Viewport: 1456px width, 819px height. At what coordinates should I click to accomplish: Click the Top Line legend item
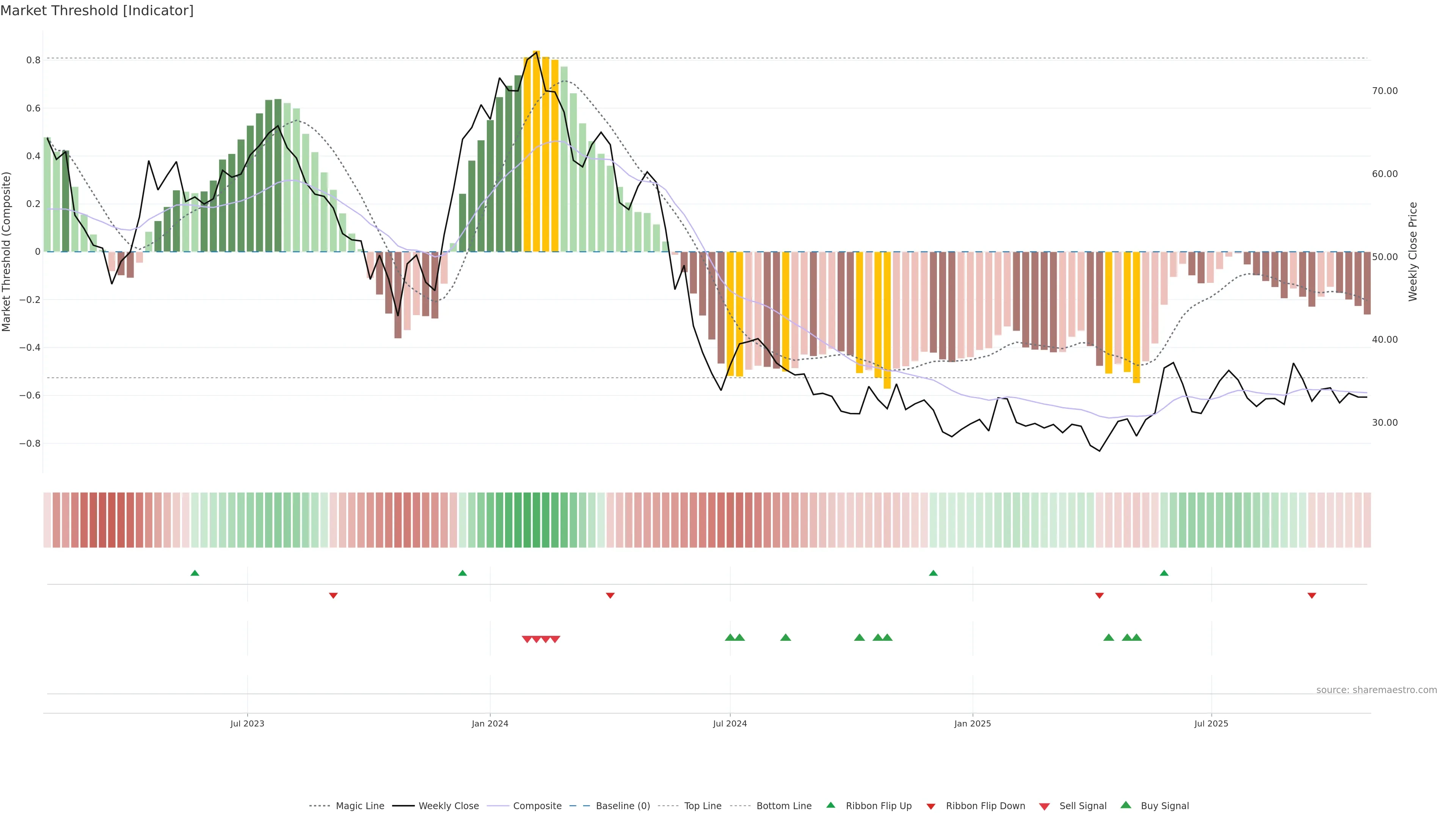coord(703,806)
